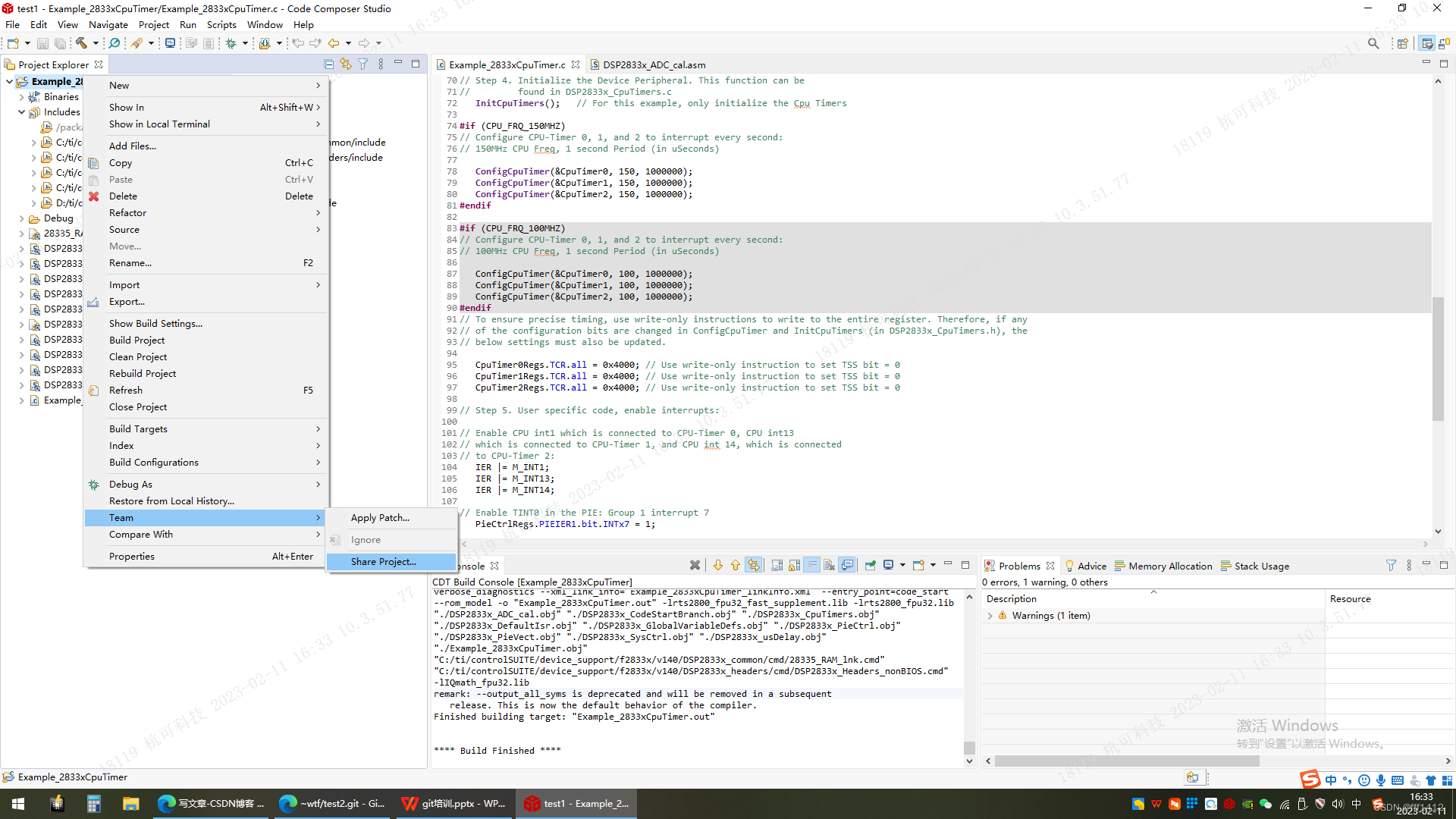Image resolution: width=1456 pixels, height=819 pixels.
Task: Open the build hammer dropdown arrow
Action: pyautogui.click(x=96, y=43)
